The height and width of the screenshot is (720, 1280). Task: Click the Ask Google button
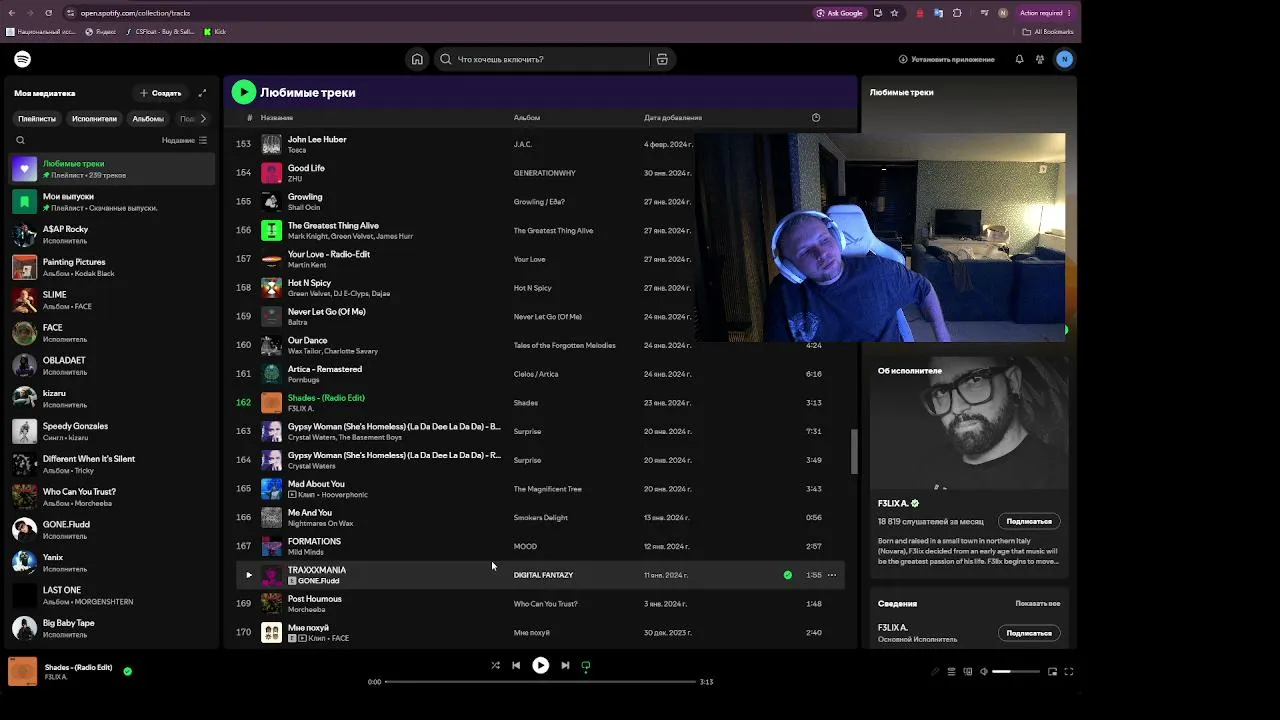[x=839, y=13]
